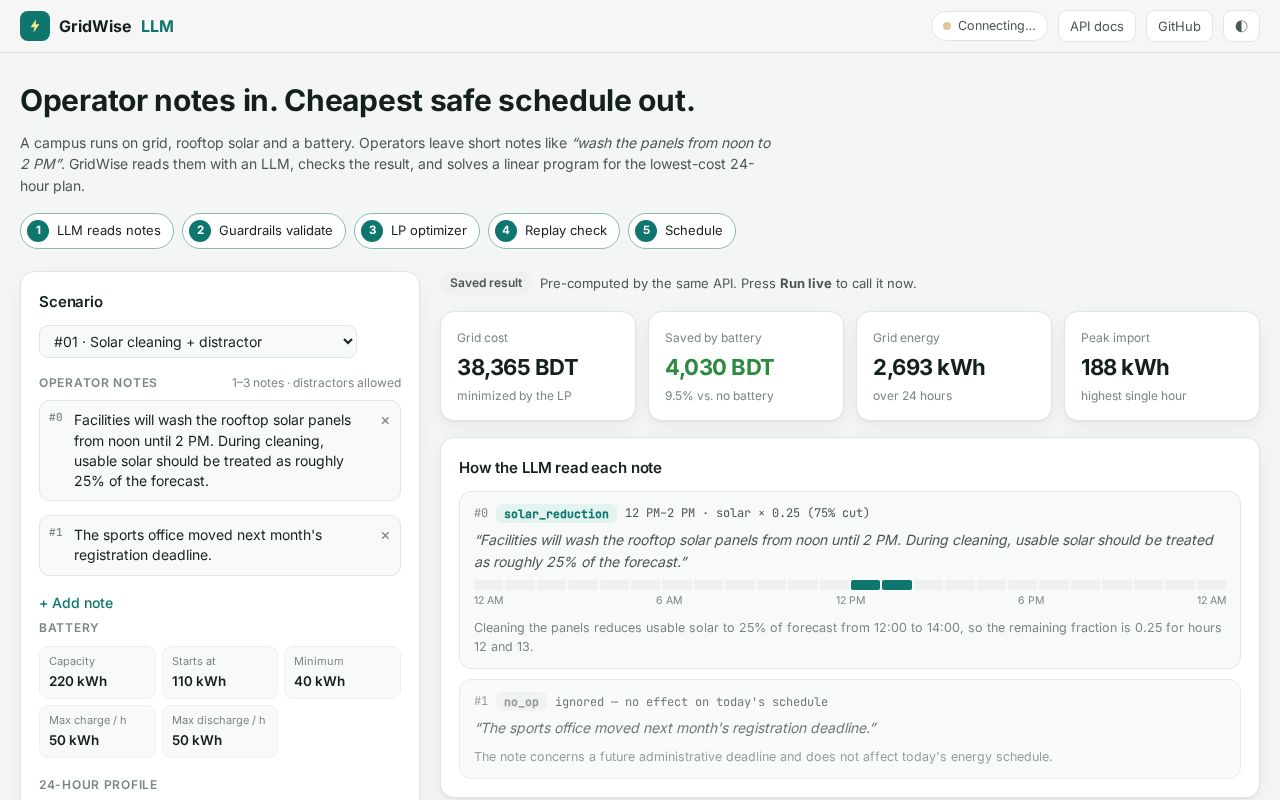Click the Max charge / h field

click(98, 731)
